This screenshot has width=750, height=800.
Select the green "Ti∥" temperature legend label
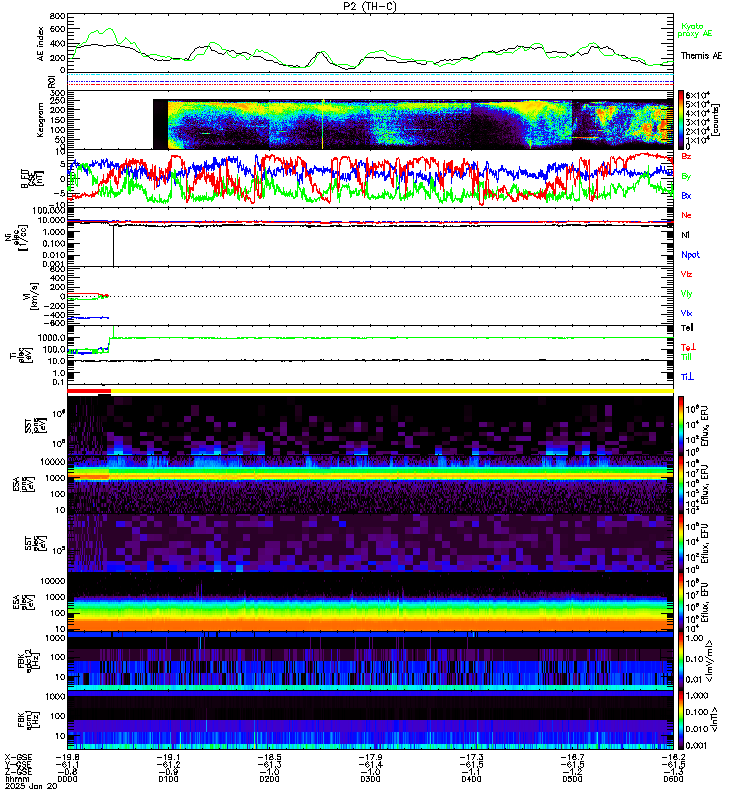pyautogui.click(x=686, y=357)
